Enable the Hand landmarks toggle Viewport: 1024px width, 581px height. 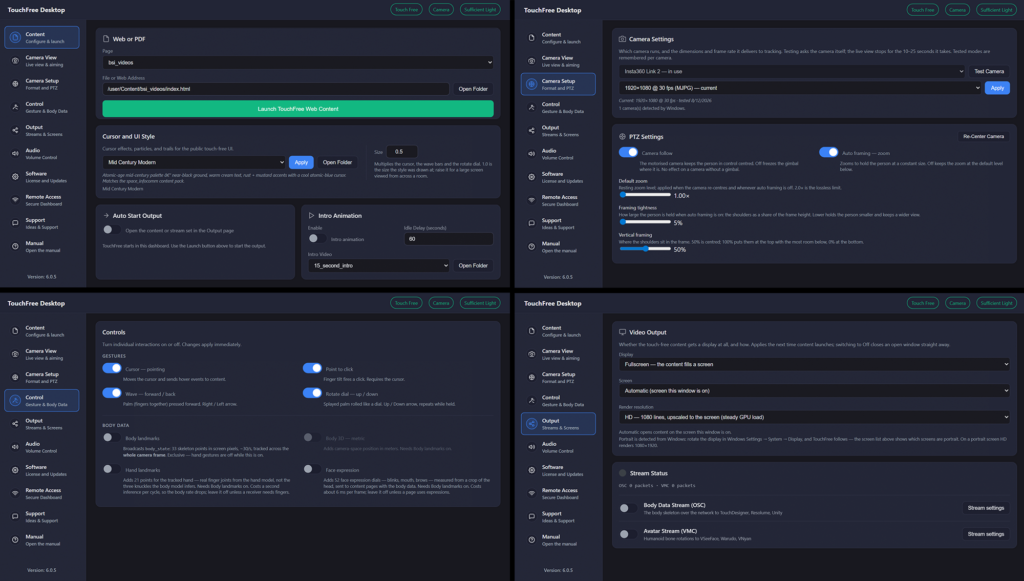111,469
